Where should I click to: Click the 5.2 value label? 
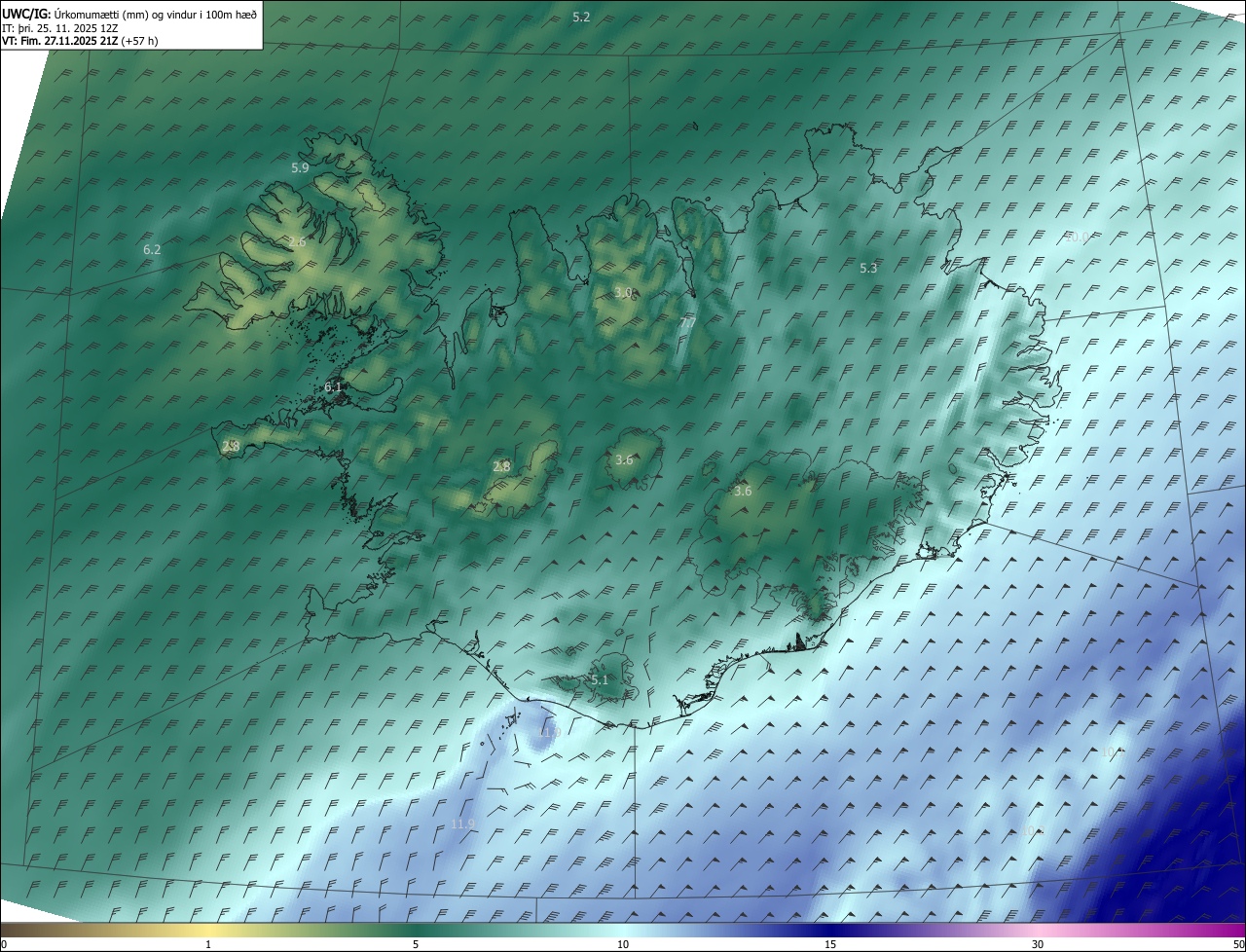click(x=581, y=18)
